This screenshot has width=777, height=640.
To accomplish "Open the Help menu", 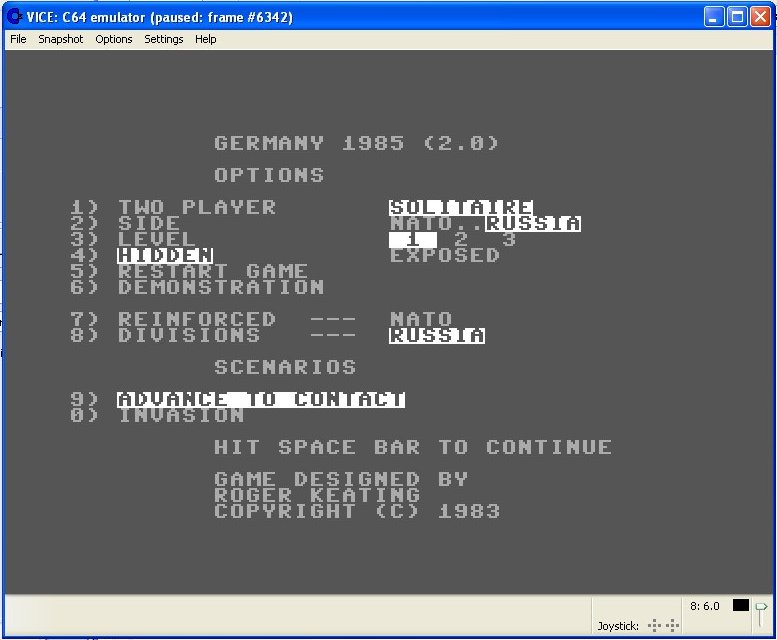I will 205,39.
